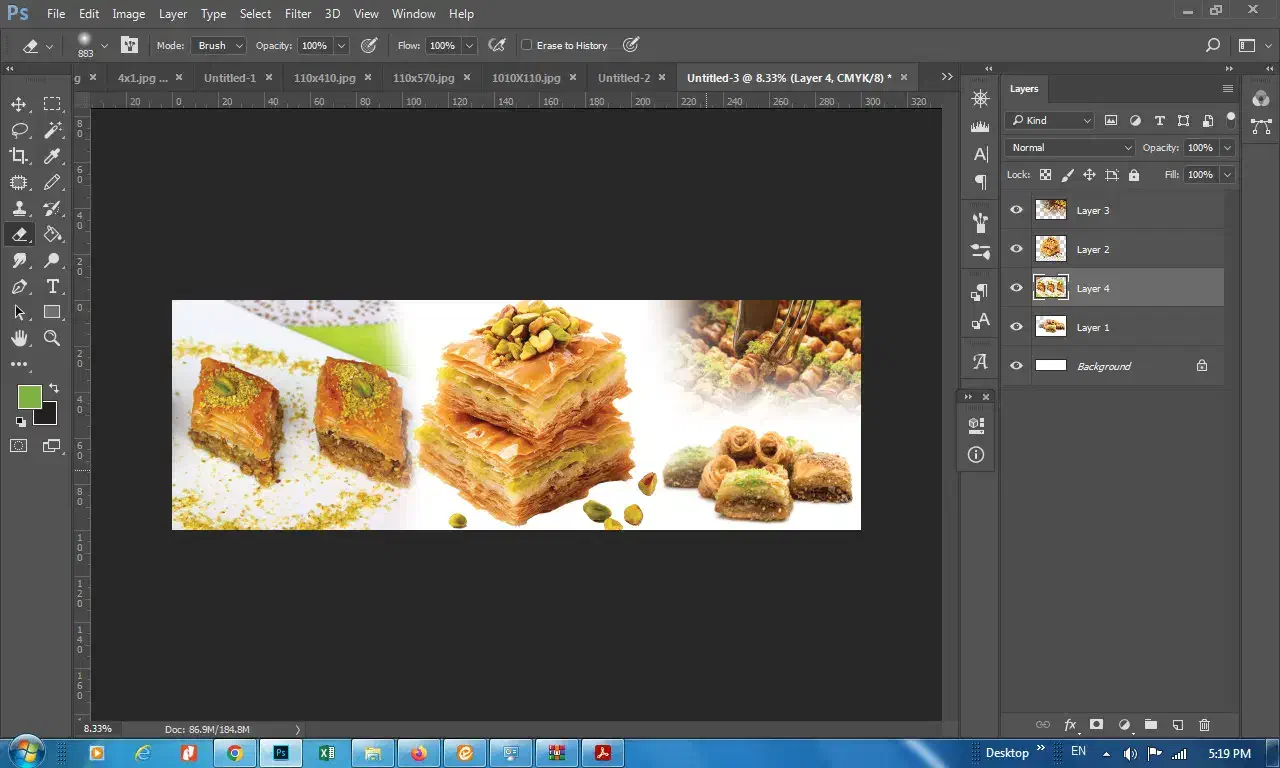The width and height of the screenshot is (1280, 768).
Task: Hide Layer 3 visibility eye
Action: click(x=1016, y=210)
